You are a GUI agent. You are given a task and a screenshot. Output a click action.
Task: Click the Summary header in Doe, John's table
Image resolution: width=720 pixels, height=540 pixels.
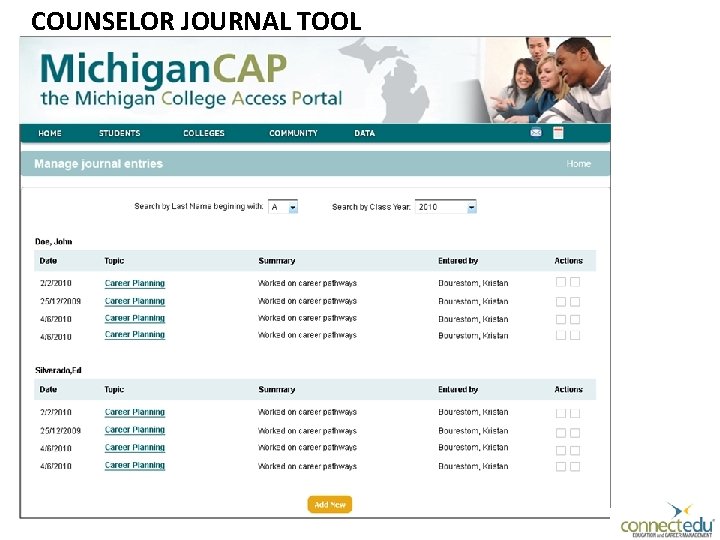(x=276, y=261)
